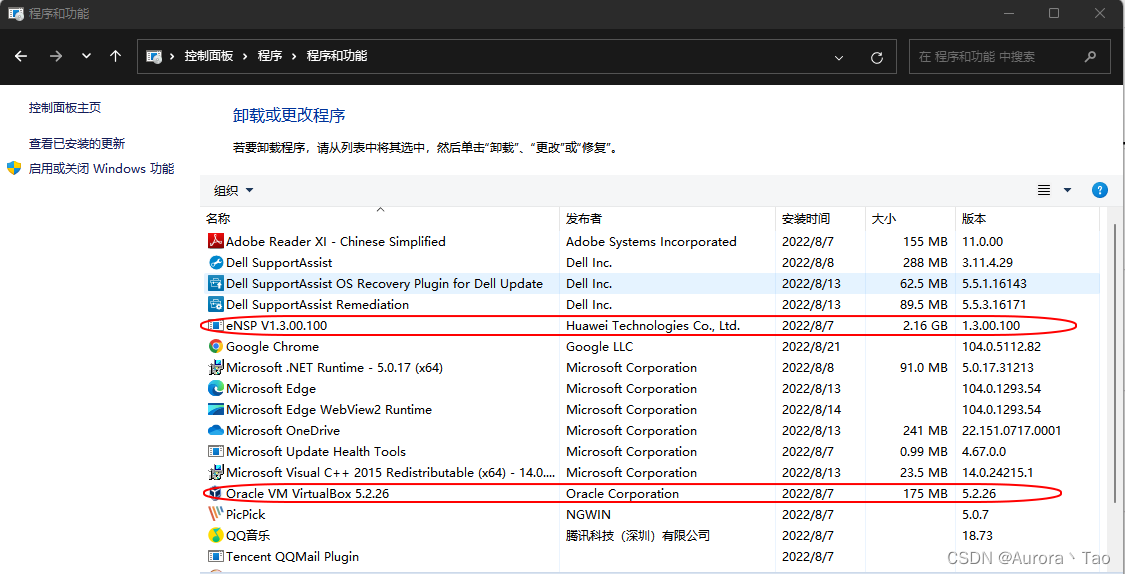Click the Microsoft Edge icon

point(216,388)
